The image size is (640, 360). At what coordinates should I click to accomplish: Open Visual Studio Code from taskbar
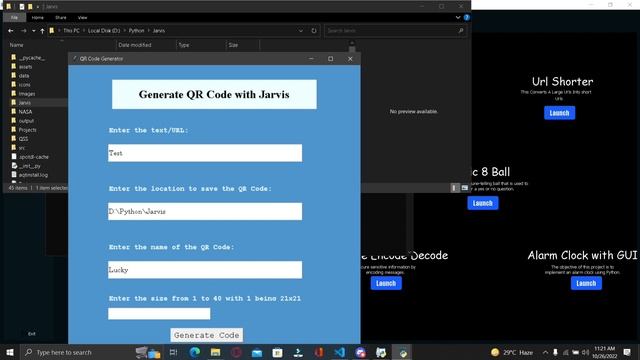340,352
